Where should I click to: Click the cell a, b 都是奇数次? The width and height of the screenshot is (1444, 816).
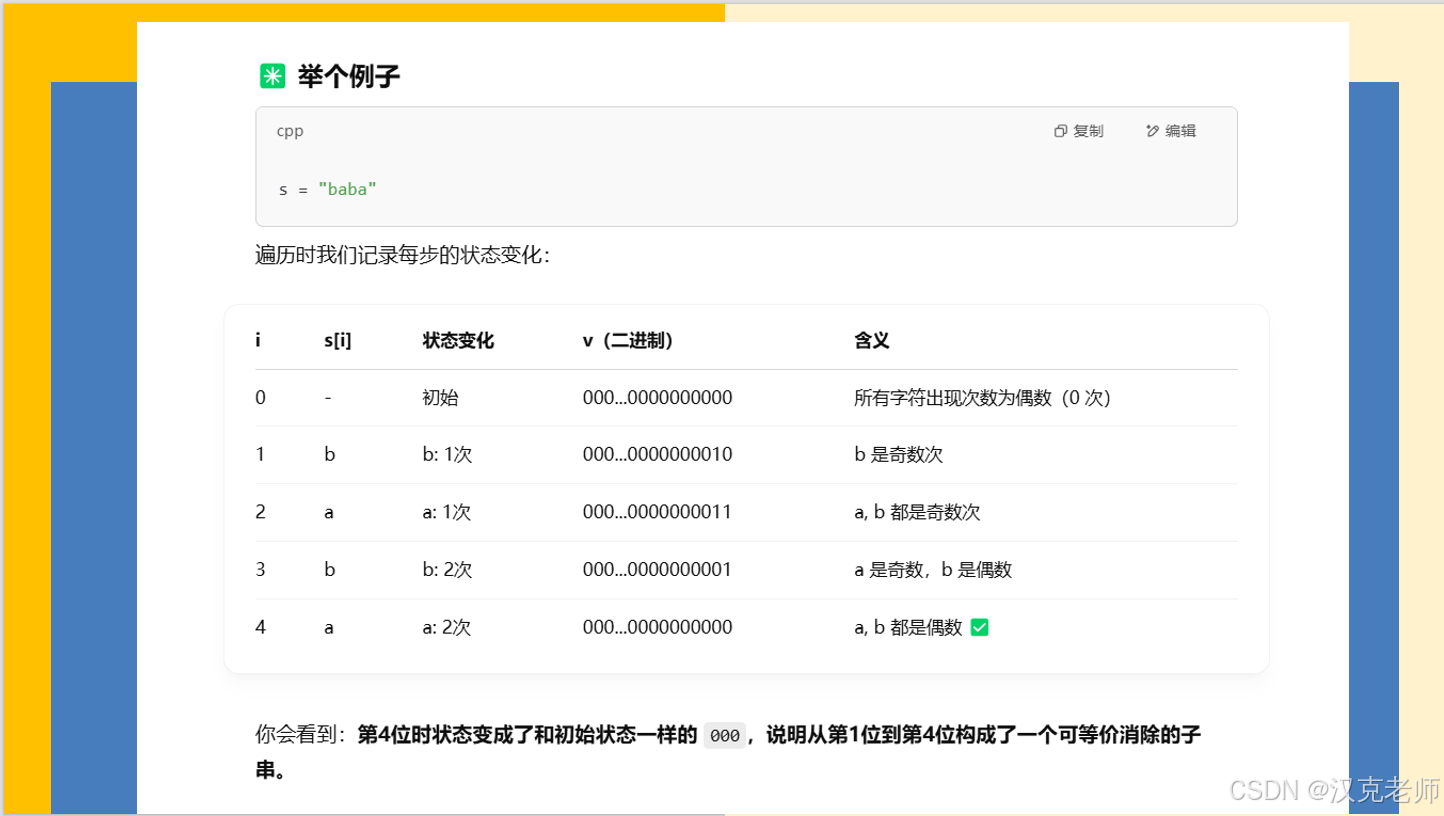tap(917, 512)
